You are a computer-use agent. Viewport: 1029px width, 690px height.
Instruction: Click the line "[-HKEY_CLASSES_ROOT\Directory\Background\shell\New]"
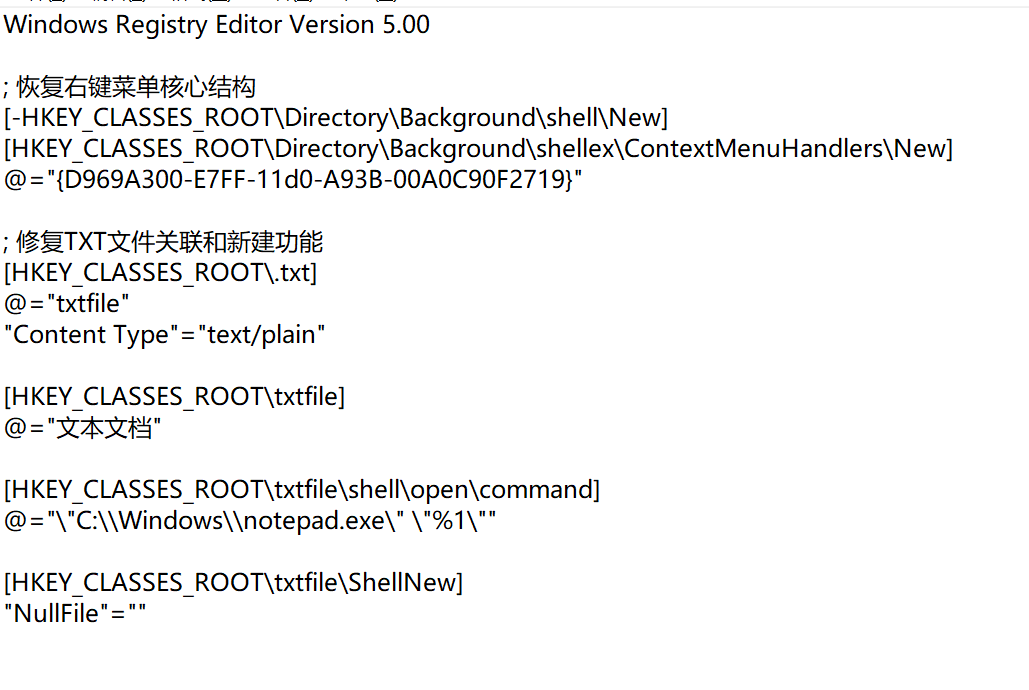(335, 118)
